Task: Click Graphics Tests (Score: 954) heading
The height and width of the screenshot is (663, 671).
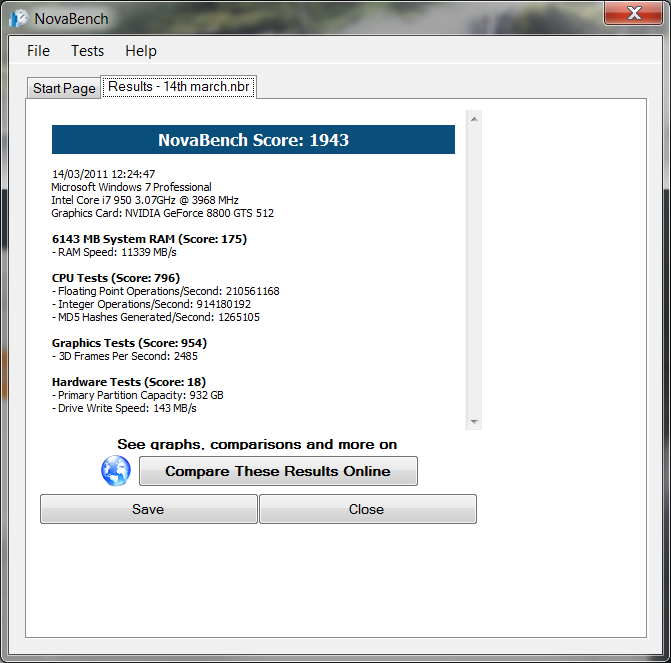Action: (x=129, y=343)
